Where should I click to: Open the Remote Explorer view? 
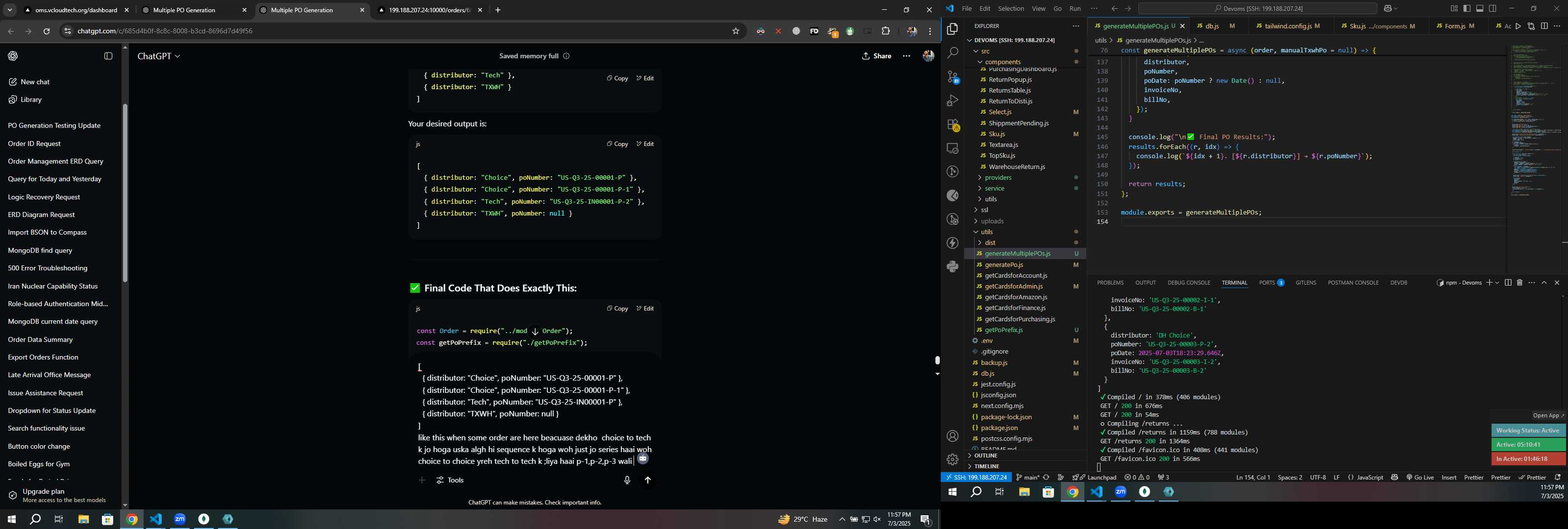pos(953,148)
